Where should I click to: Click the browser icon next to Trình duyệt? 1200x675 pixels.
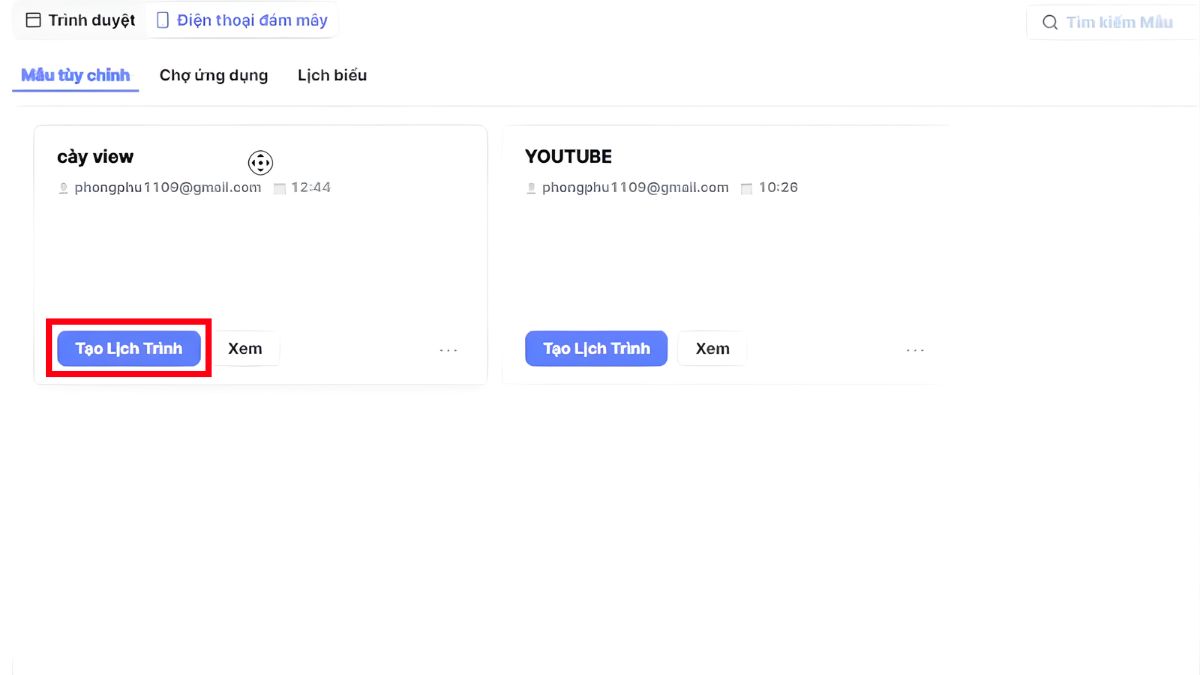tap(32, 20)
